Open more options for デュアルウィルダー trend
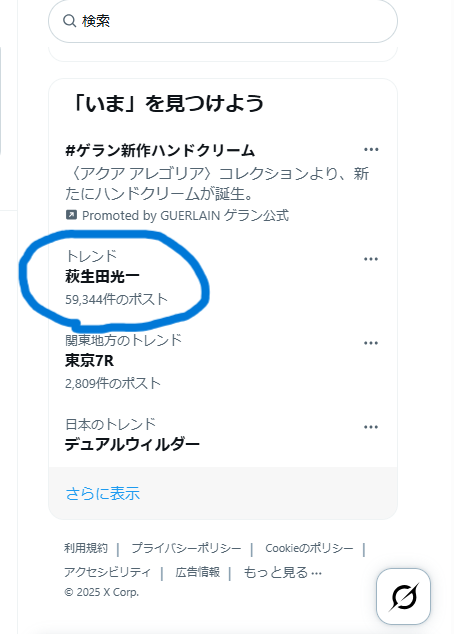 [x=371, y=427]
